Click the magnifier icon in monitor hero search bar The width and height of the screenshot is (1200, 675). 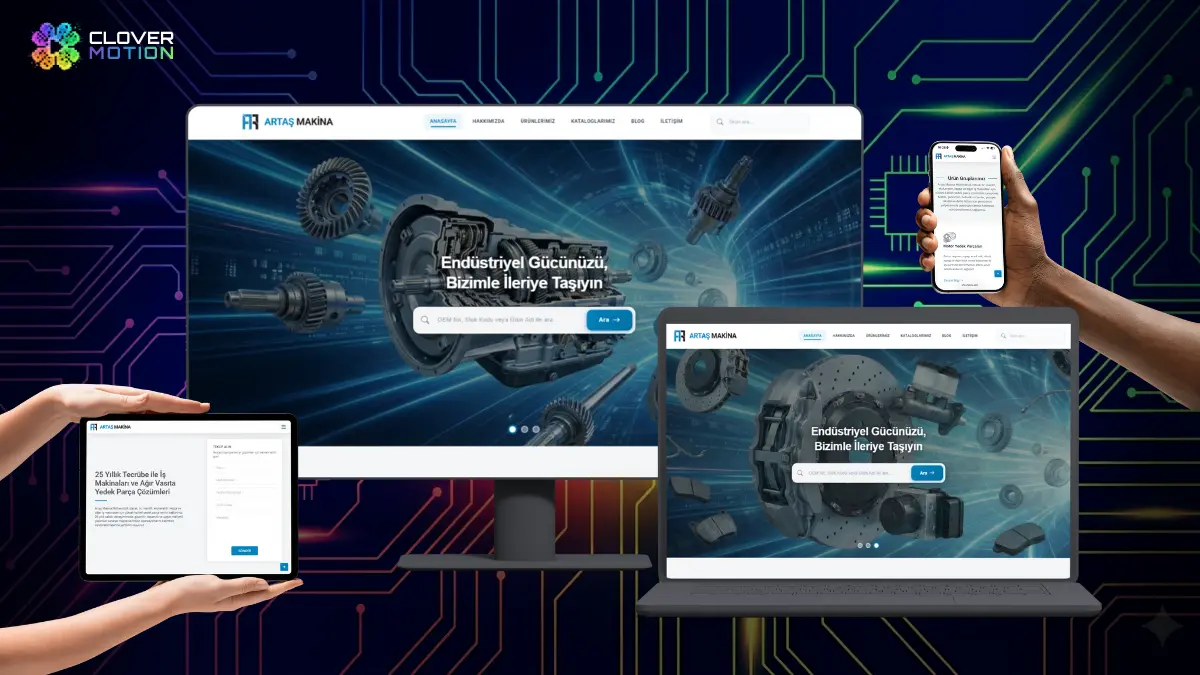426,320
